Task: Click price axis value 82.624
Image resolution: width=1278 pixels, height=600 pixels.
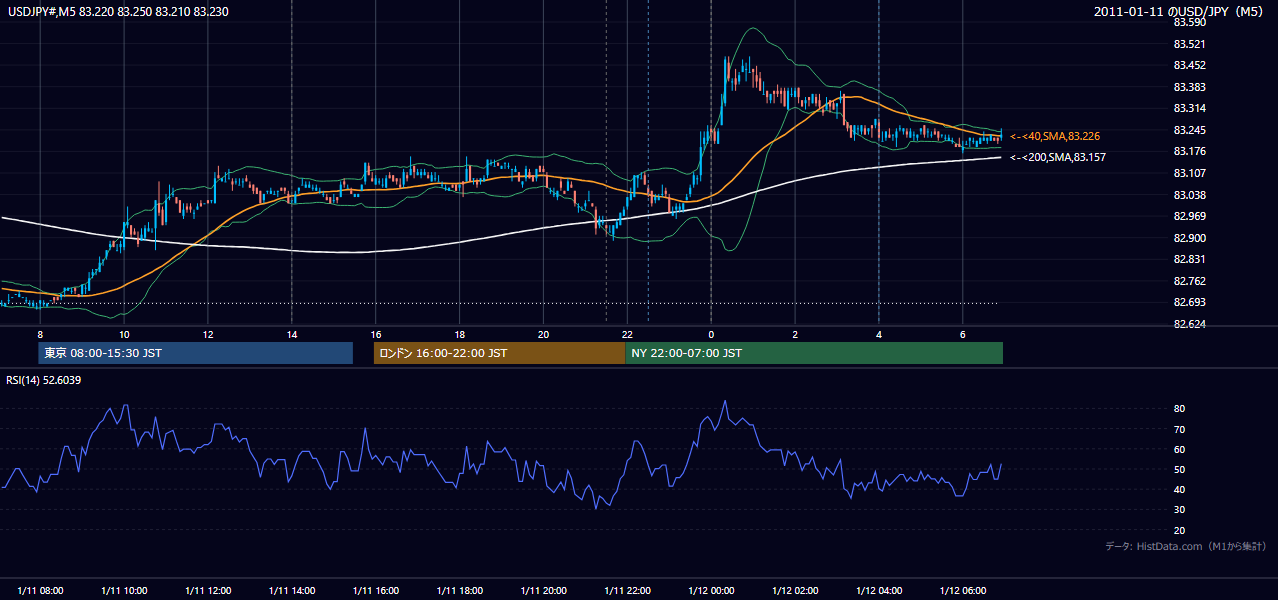Action: point(1189,324)
